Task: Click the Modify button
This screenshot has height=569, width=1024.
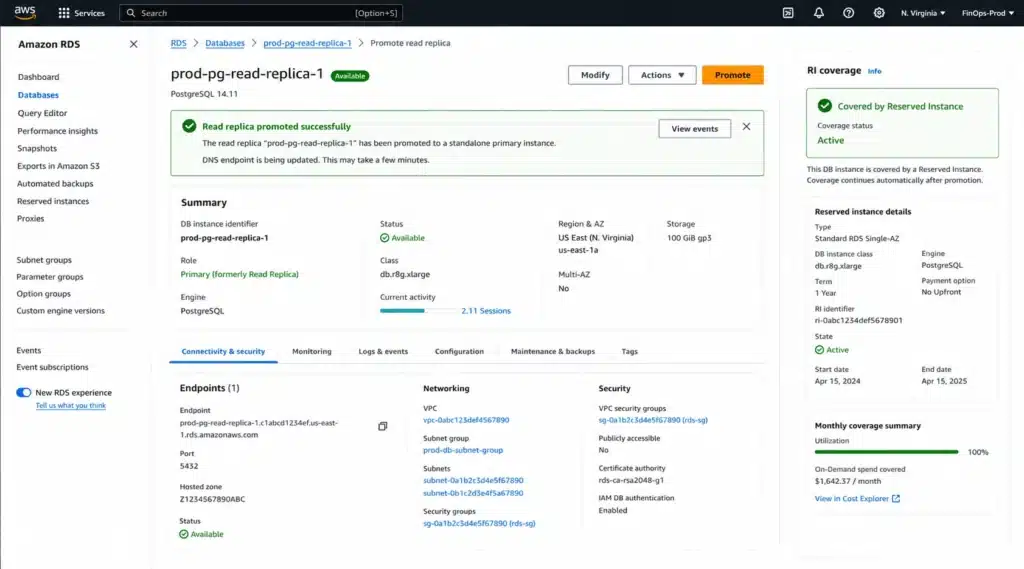Action: tap(595, 75)
